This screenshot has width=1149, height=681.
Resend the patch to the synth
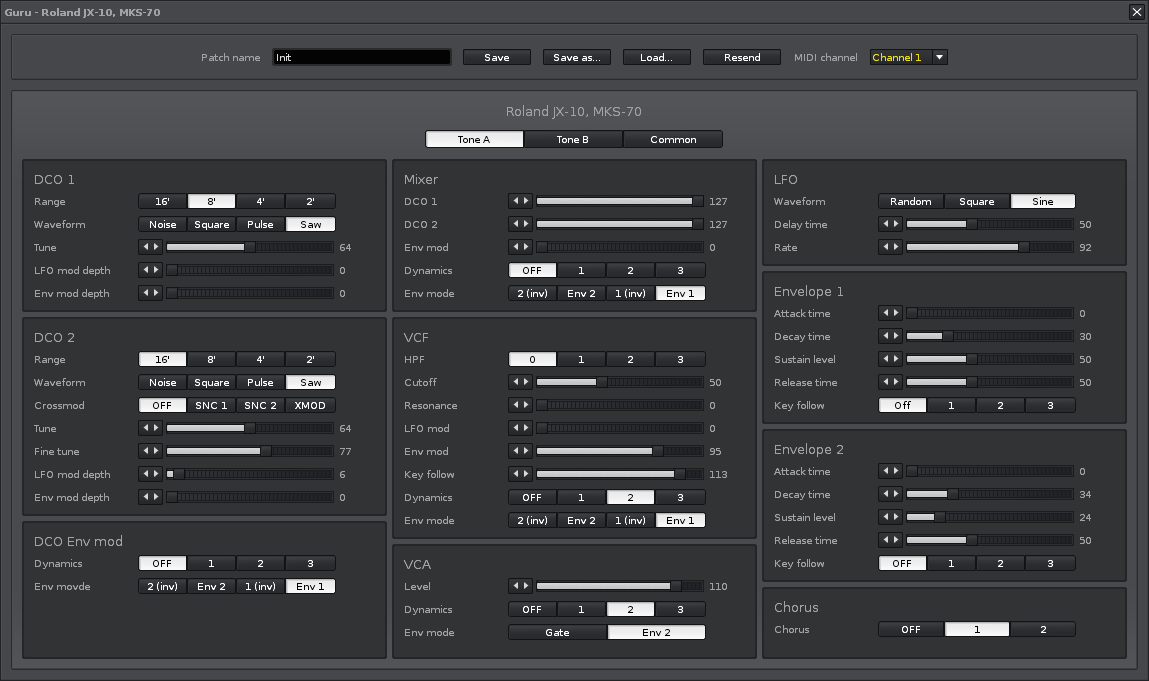(742, 57)
